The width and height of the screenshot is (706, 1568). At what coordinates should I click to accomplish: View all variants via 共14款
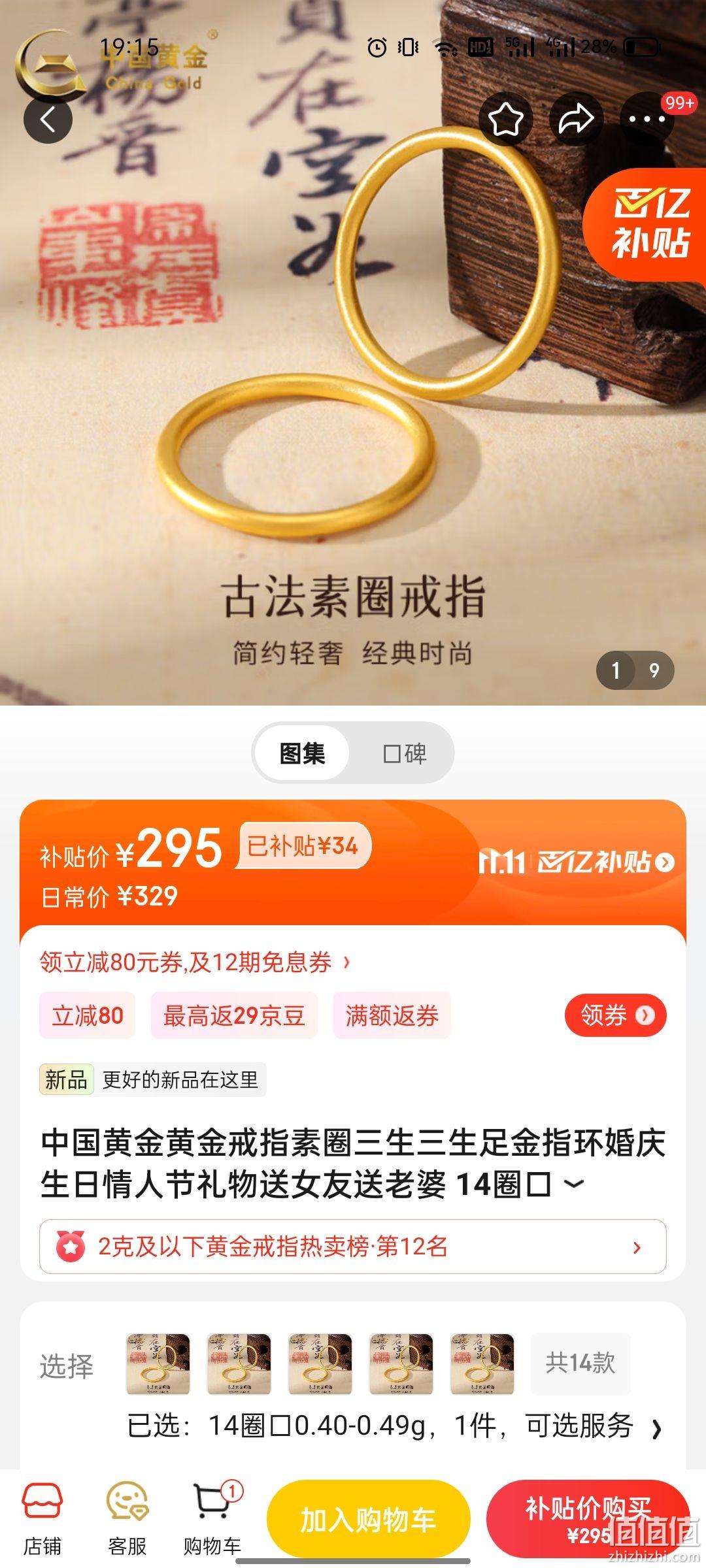tap(580, 1363)
